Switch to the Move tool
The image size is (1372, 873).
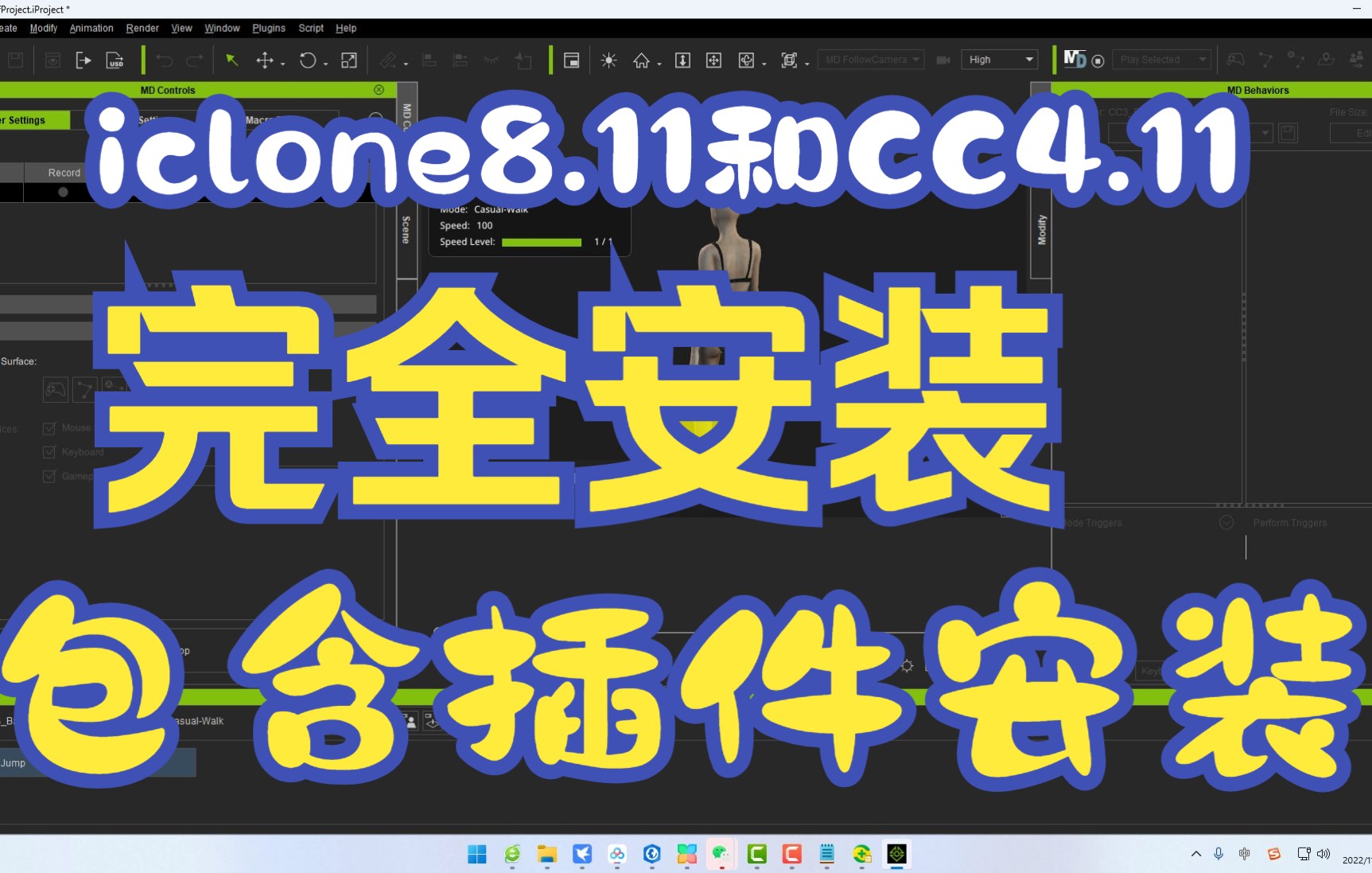coord(266,60)
